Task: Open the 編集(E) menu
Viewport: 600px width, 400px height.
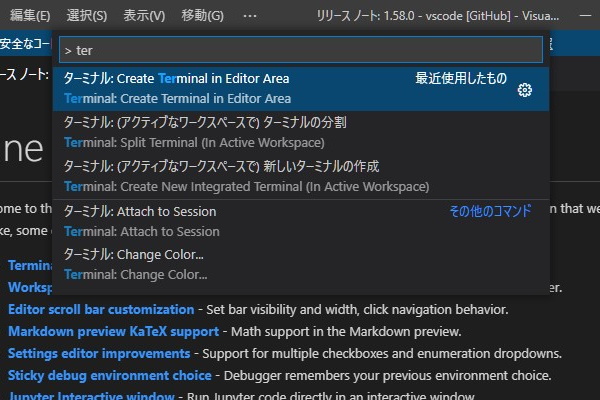Action: [30, 16]
